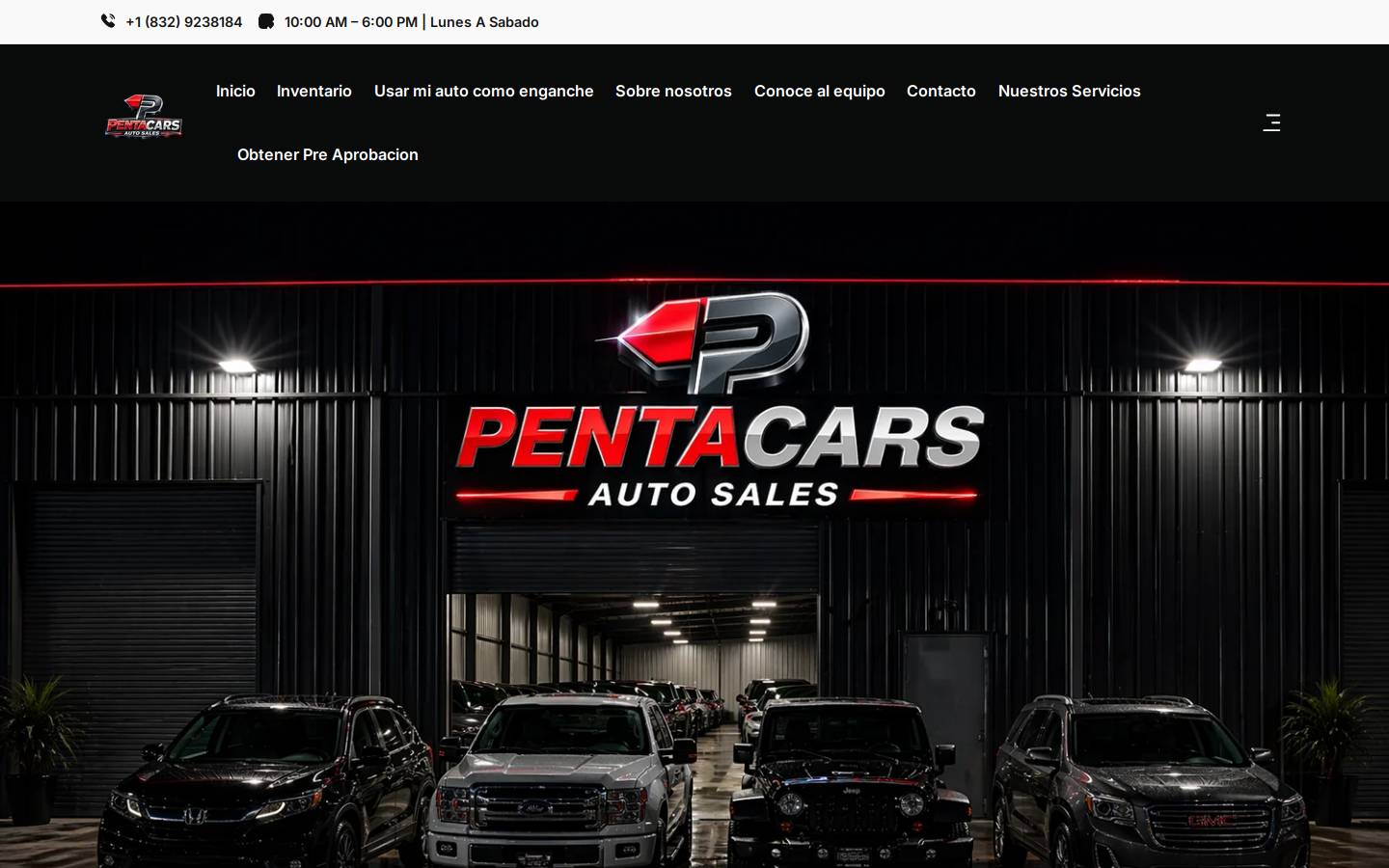Image resolution: width=1389 pixels, height=868 pixels.
Task: Open Usar mi auto como enganche
Action: coord(484,91)
